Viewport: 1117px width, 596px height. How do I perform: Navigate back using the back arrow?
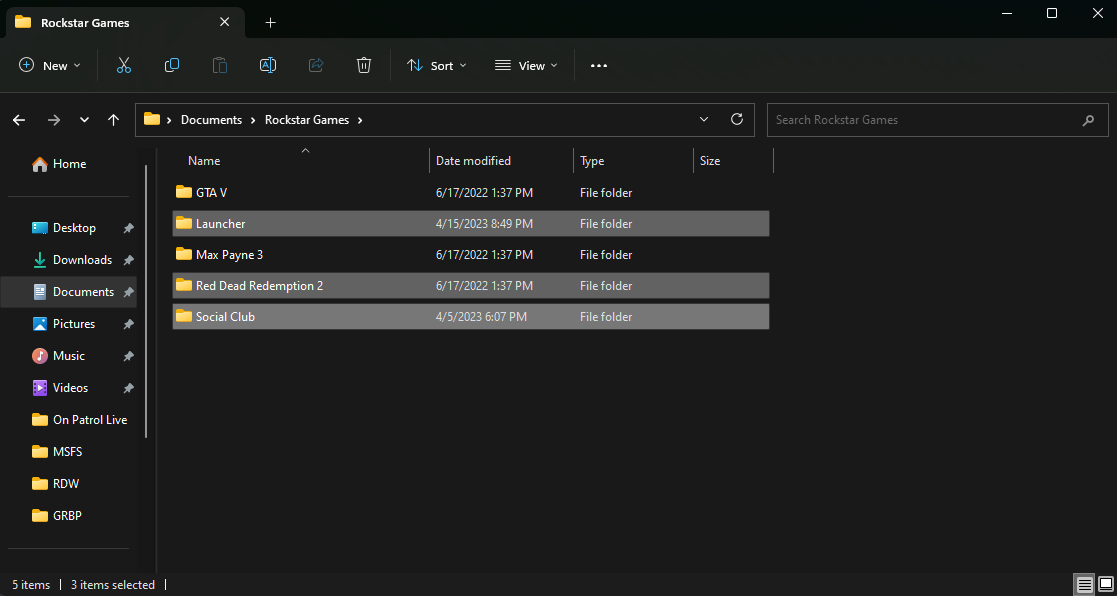pos(19,120)
